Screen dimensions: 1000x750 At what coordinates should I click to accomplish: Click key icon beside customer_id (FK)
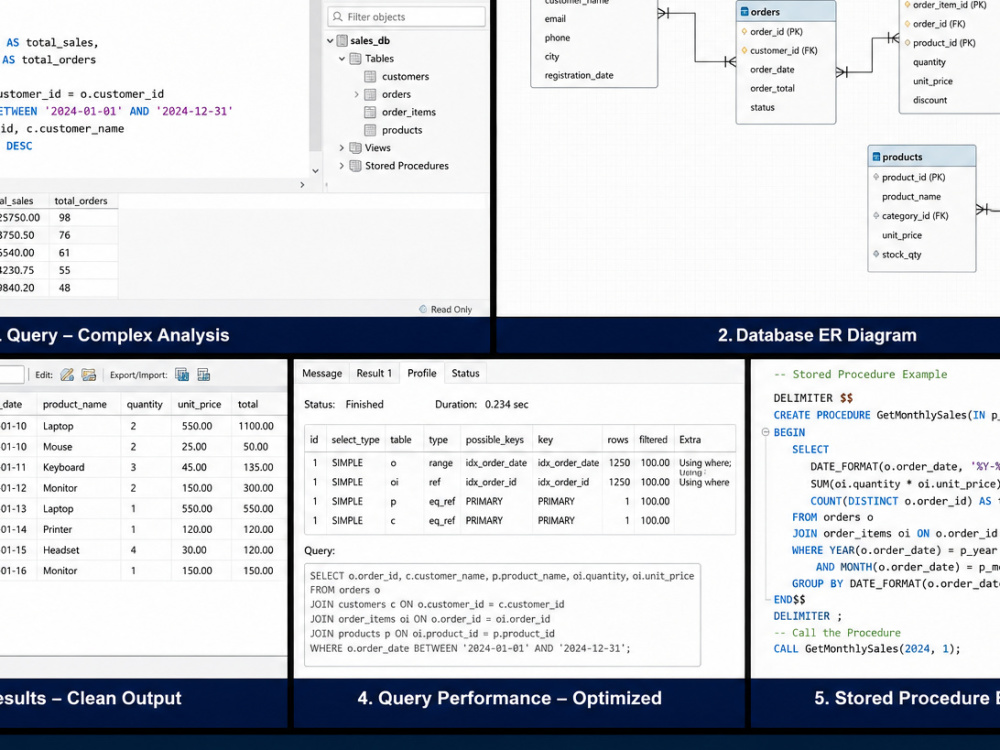(744, 50)
